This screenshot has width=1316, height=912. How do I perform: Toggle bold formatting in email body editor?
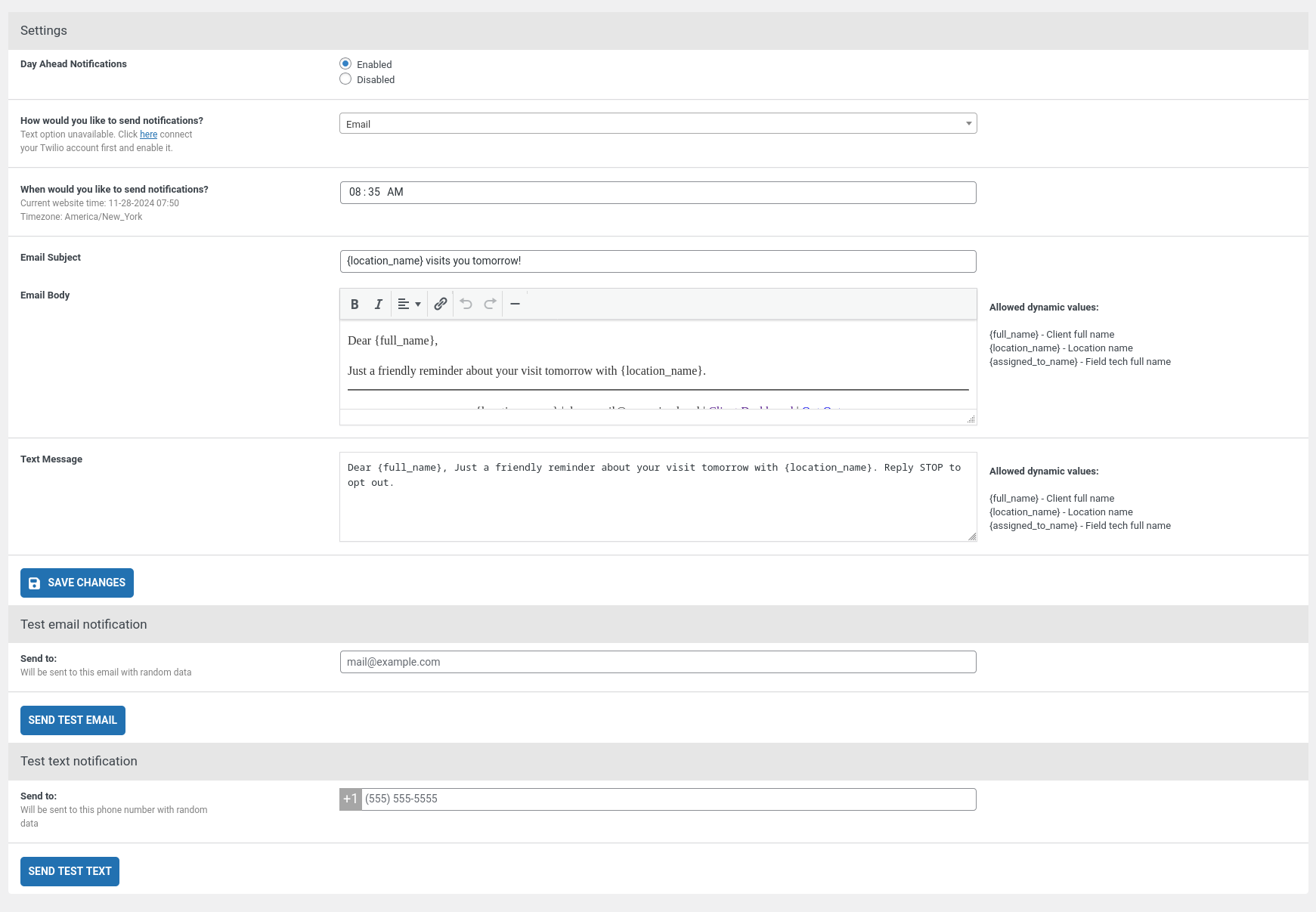pos(355,304)
